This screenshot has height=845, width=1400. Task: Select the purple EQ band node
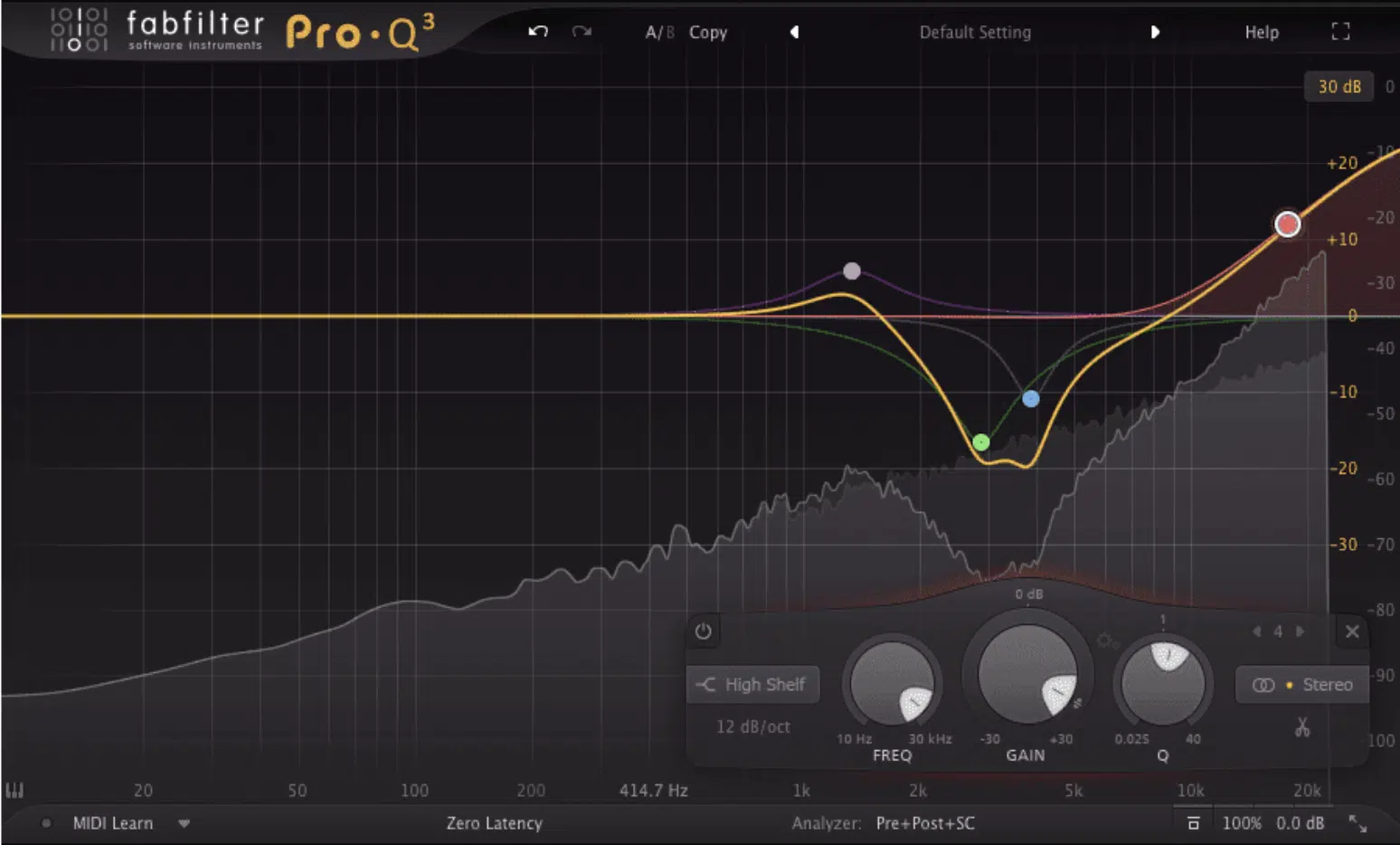(852, 271)
